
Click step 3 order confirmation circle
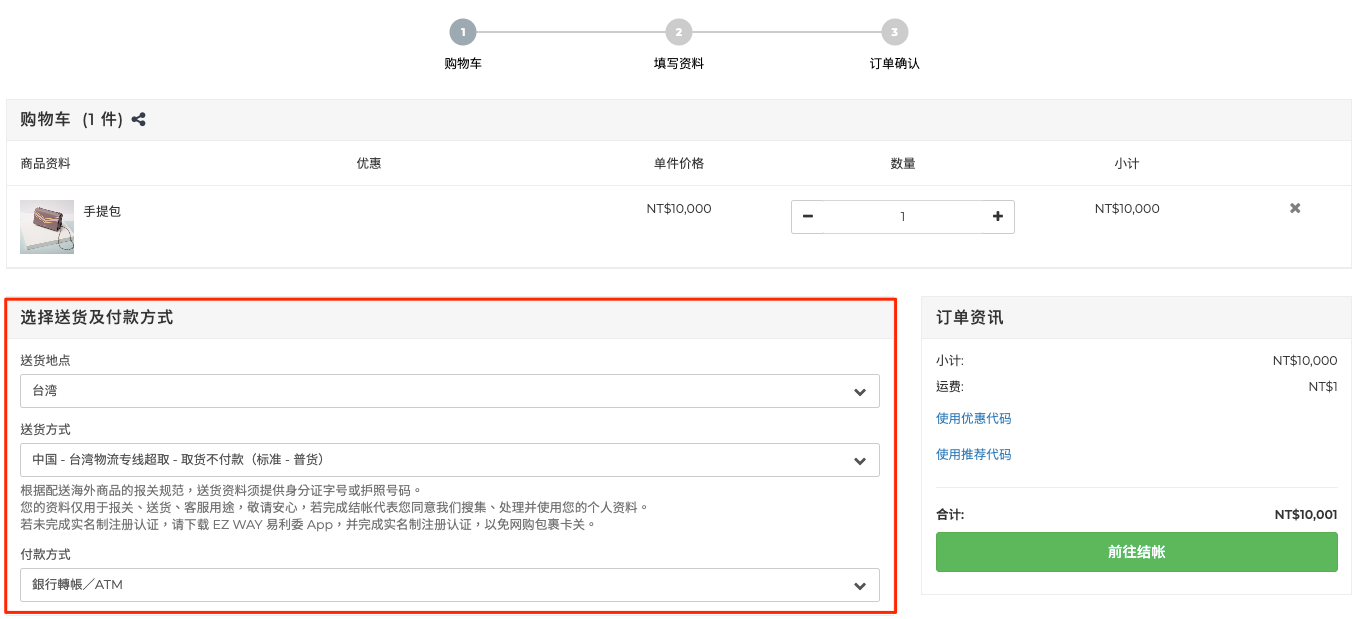895,32
